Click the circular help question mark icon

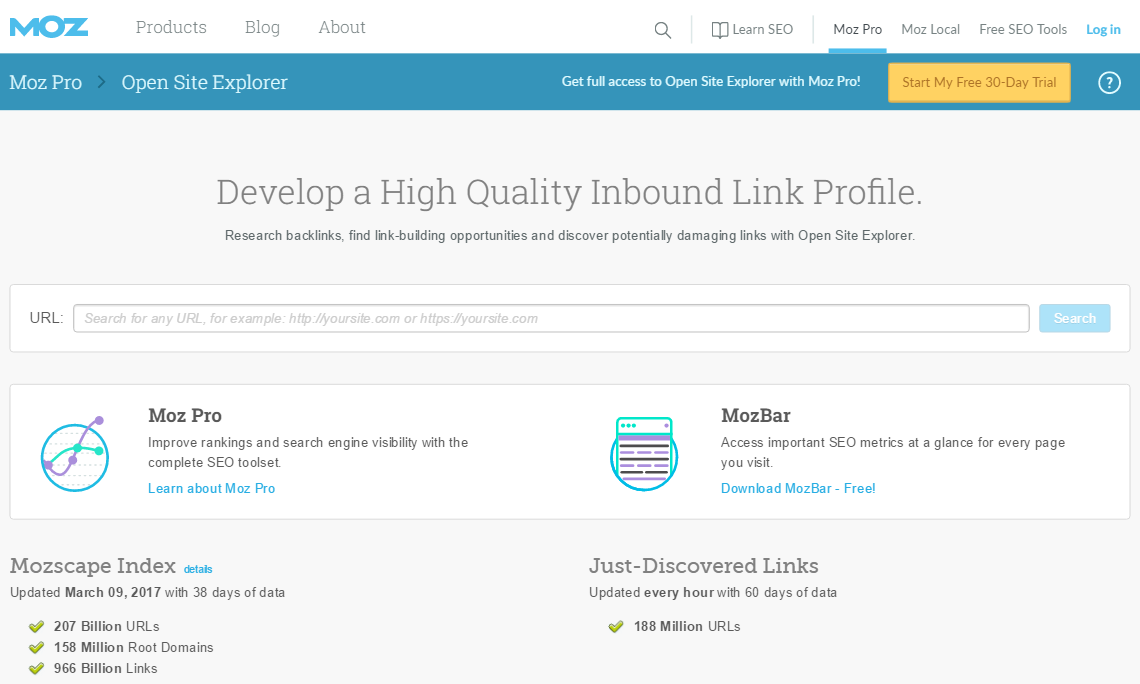pos(1108,82)
